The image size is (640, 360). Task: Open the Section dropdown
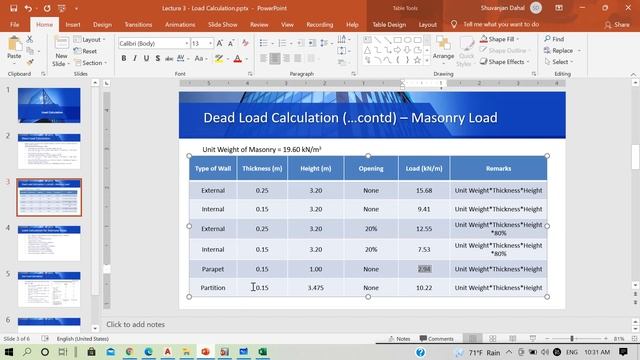[x=90, y=63]
